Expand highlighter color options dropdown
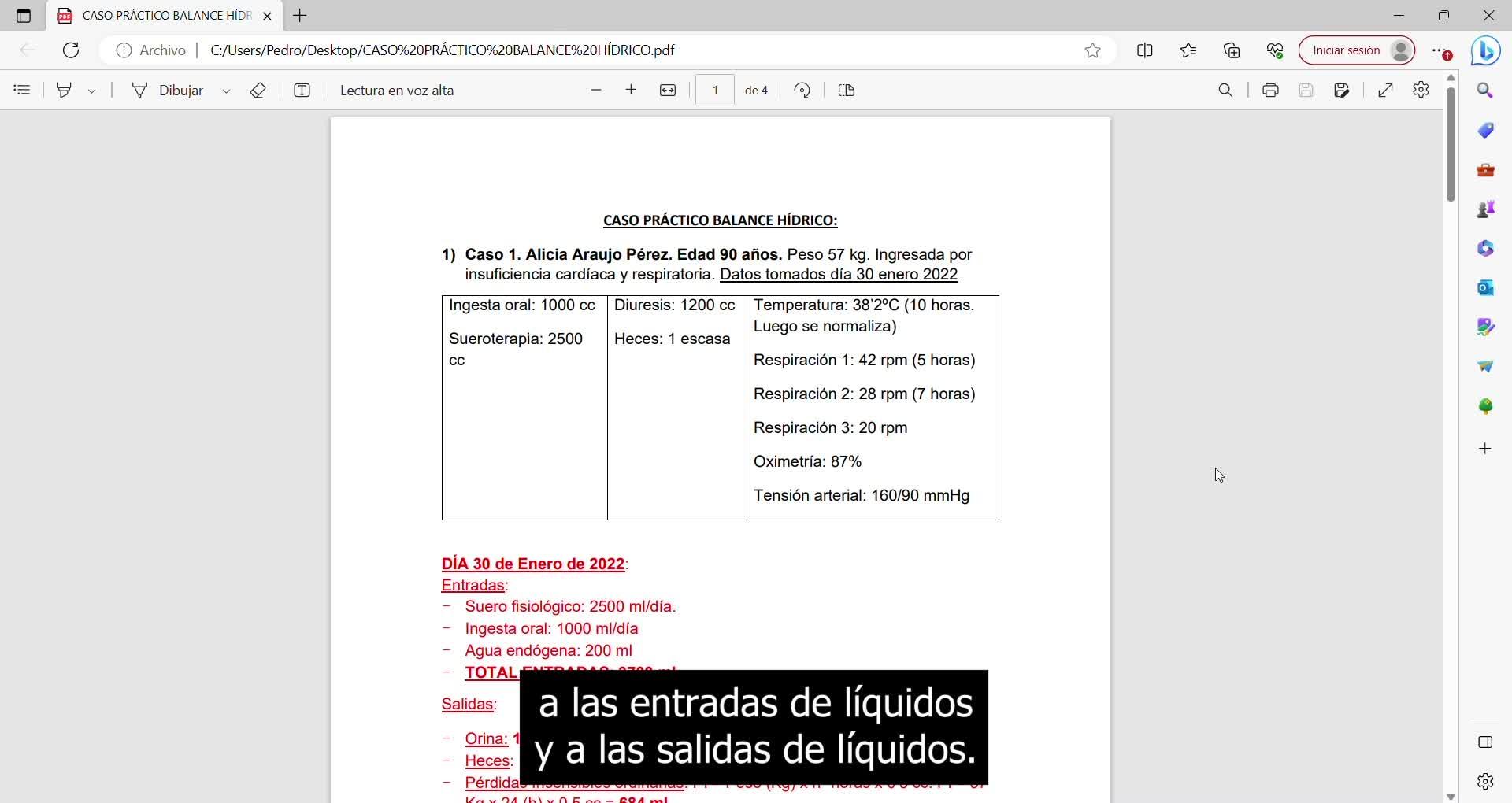Image resolution: width=1512 pixels, height=803 pixels. 92,91
